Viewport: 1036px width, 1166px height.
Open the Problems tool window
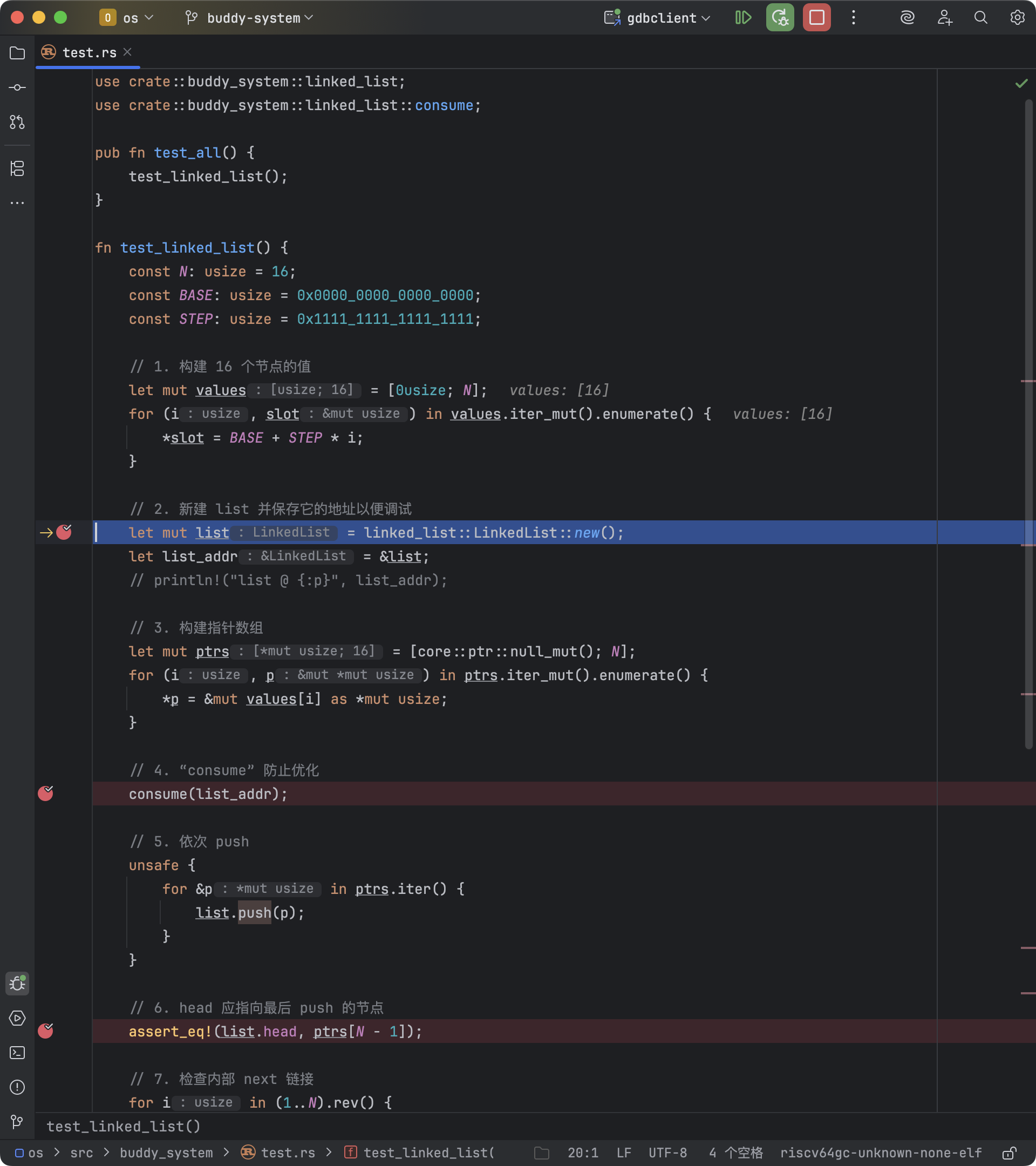point(17,1087)
